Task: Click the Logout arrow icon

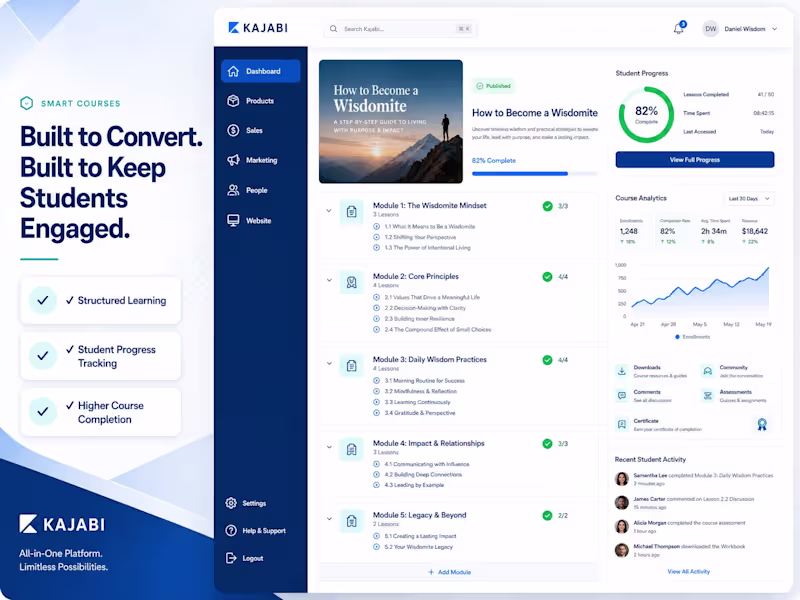Action: [231, 558]
